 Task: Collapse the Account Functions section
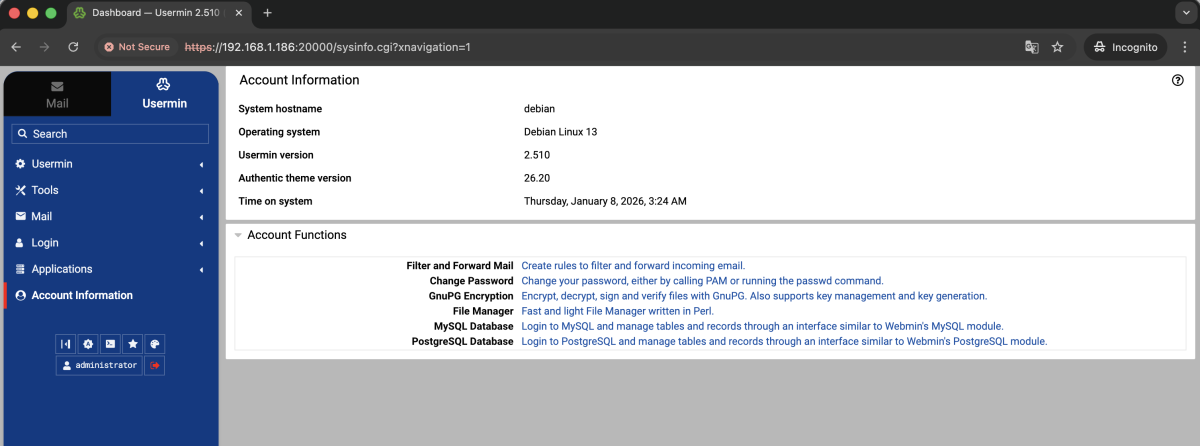(238, 235)
